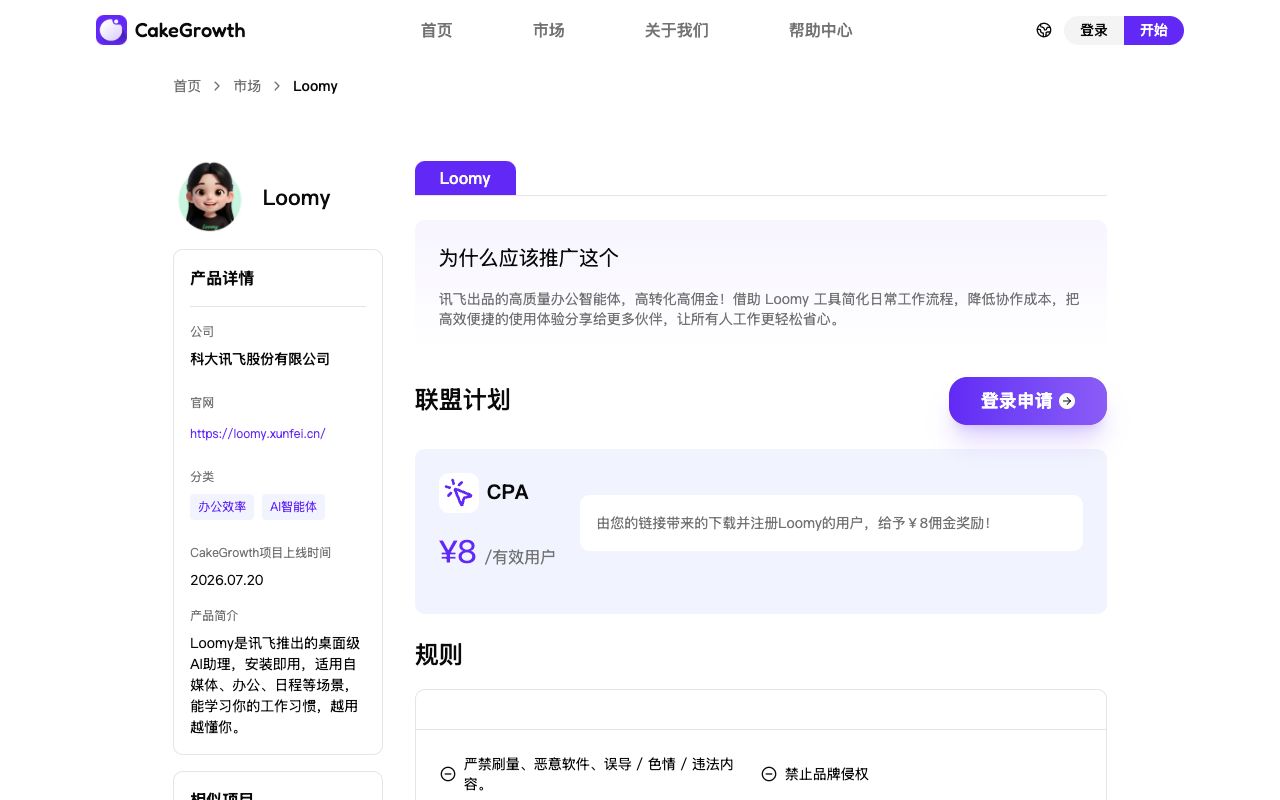
Task: Click the chevron after 首页 breadcrumb
Action: (217, 86)
